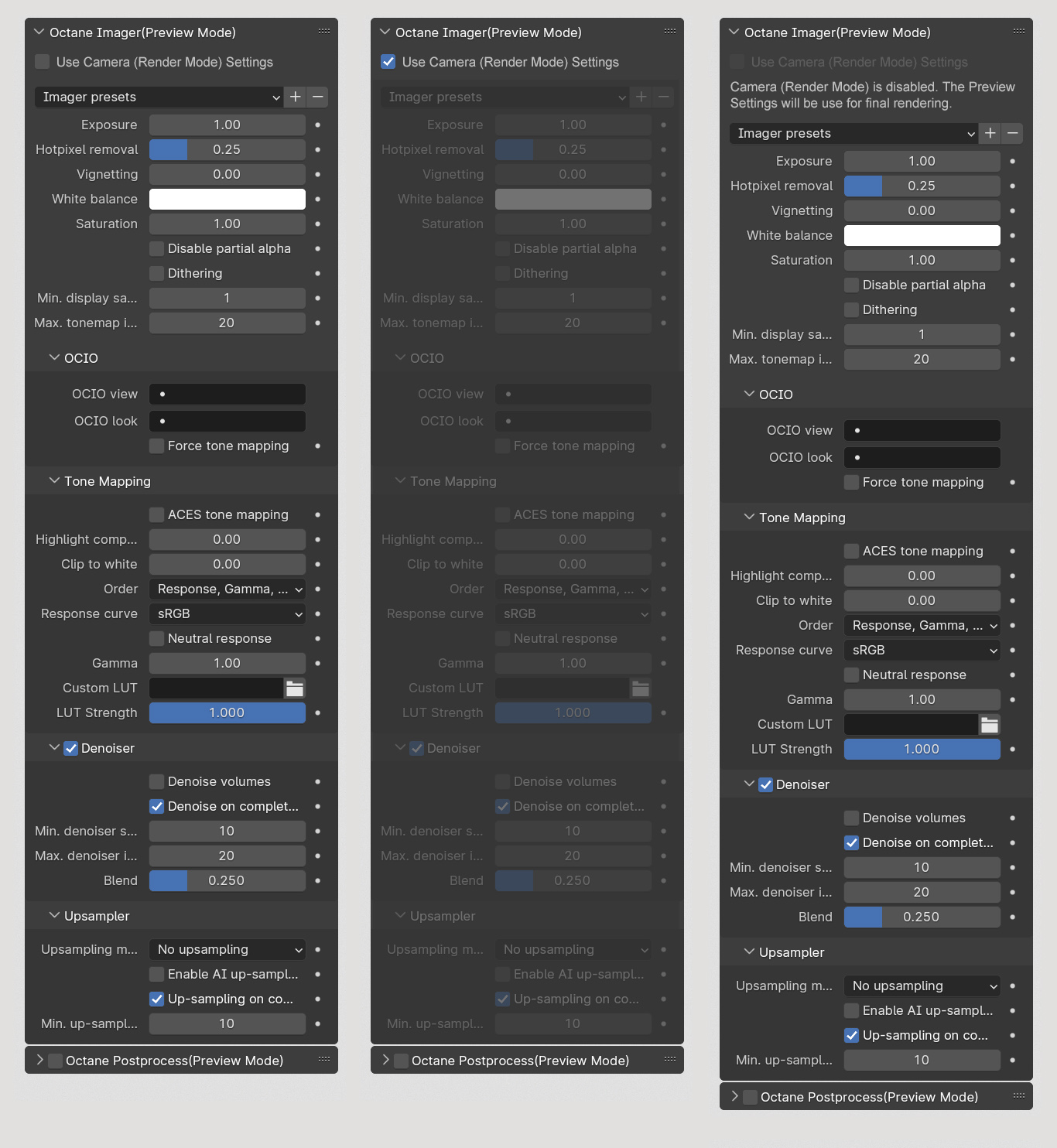
Task: Click Min. denoiser samples field in left panel
Action: tap(227, 831)
